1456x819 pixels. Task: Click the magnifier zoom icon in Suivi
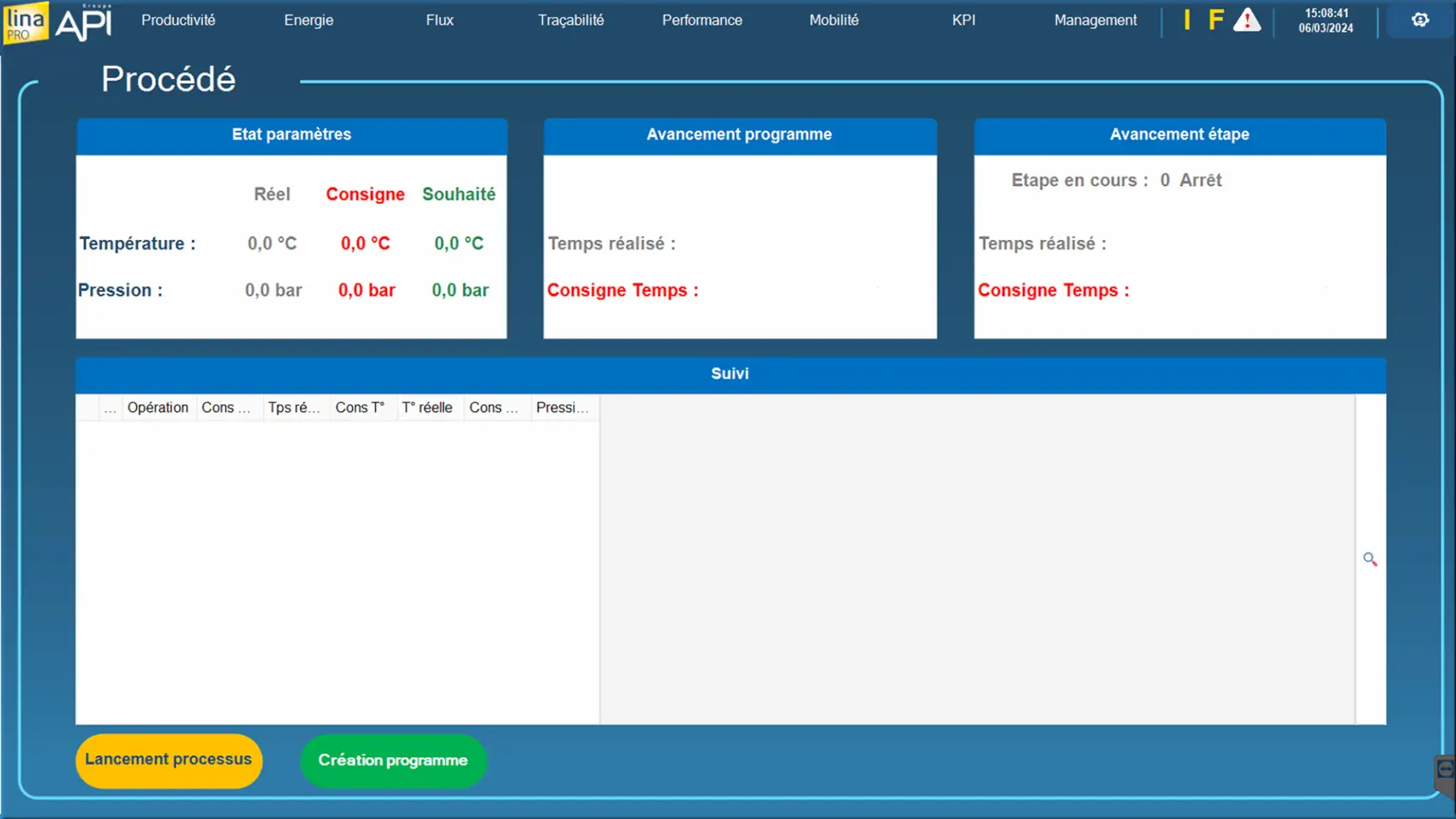(1369, 559)
